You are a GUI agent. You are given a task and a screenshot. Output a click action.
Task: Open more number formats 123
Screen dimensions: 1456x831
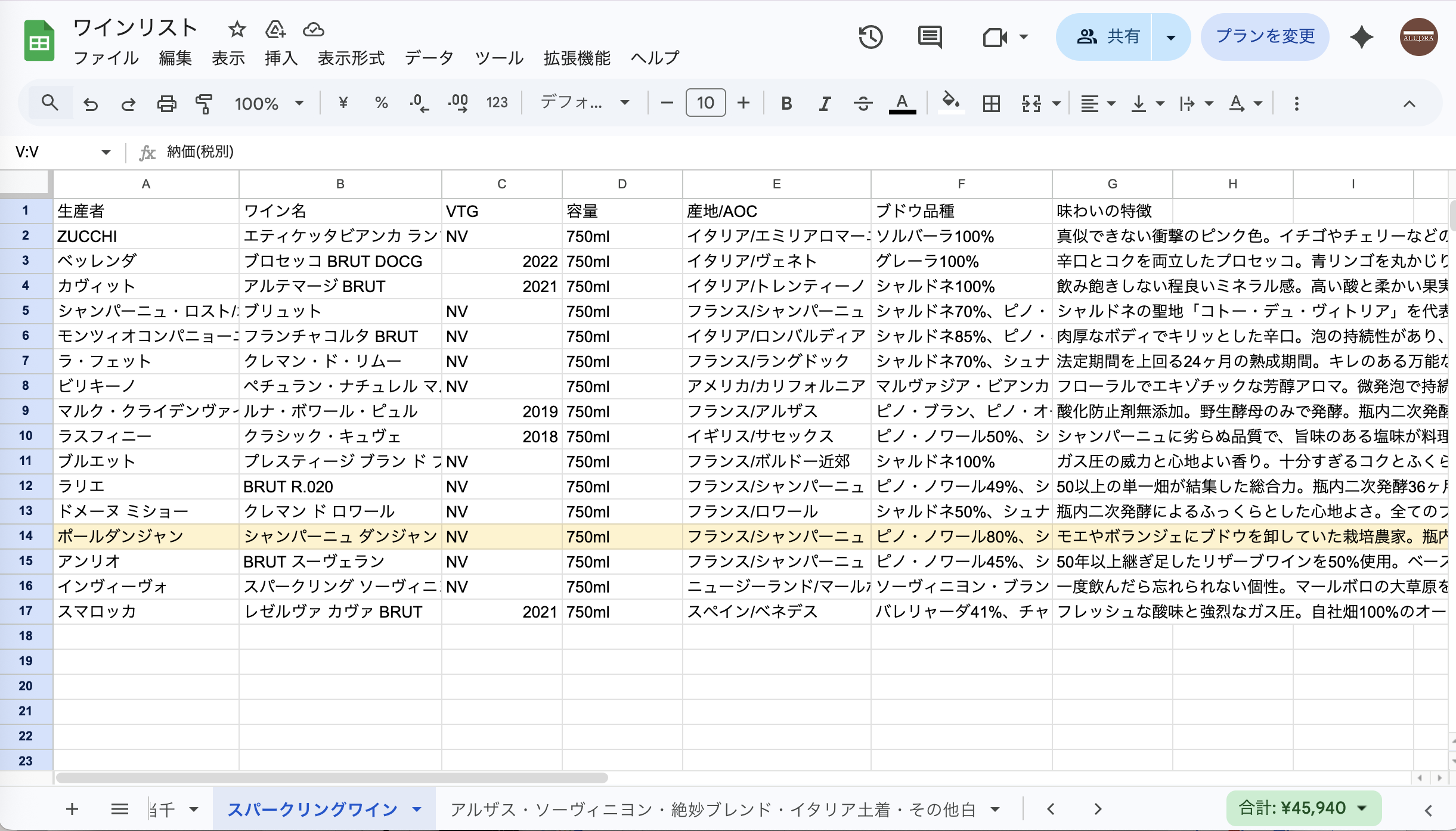(497, 103)
